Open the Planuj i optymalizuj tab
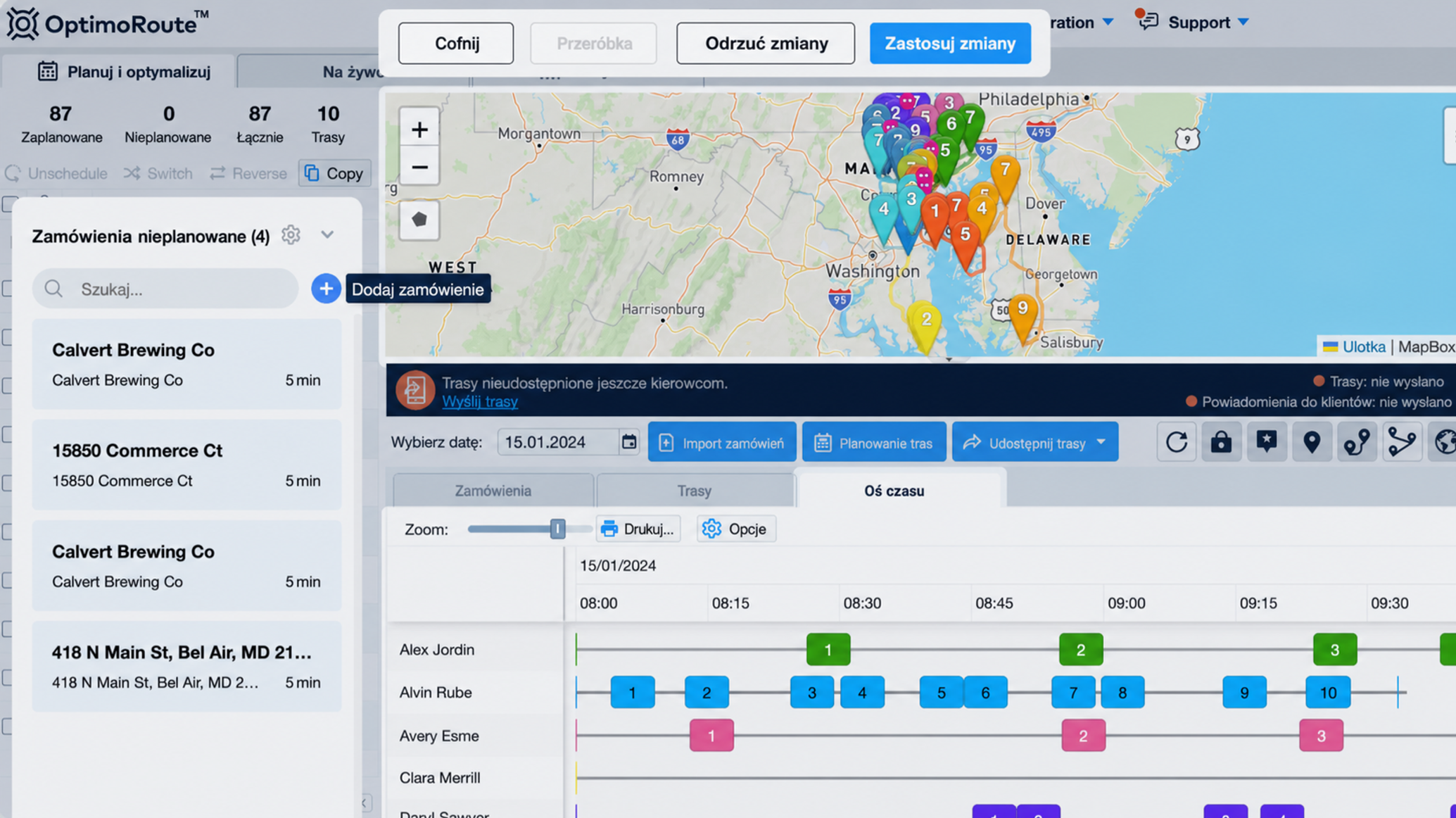 pyautogui.click(x=125, y=72)
